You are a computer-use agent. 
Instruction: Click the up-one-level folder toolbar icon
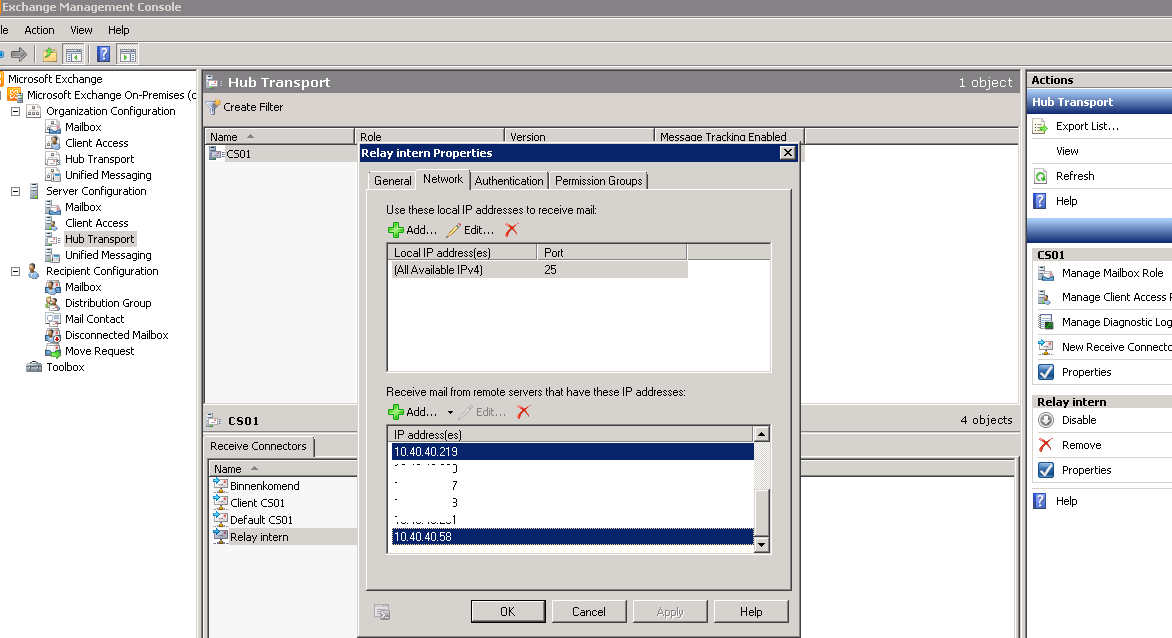tap(50, 55)
